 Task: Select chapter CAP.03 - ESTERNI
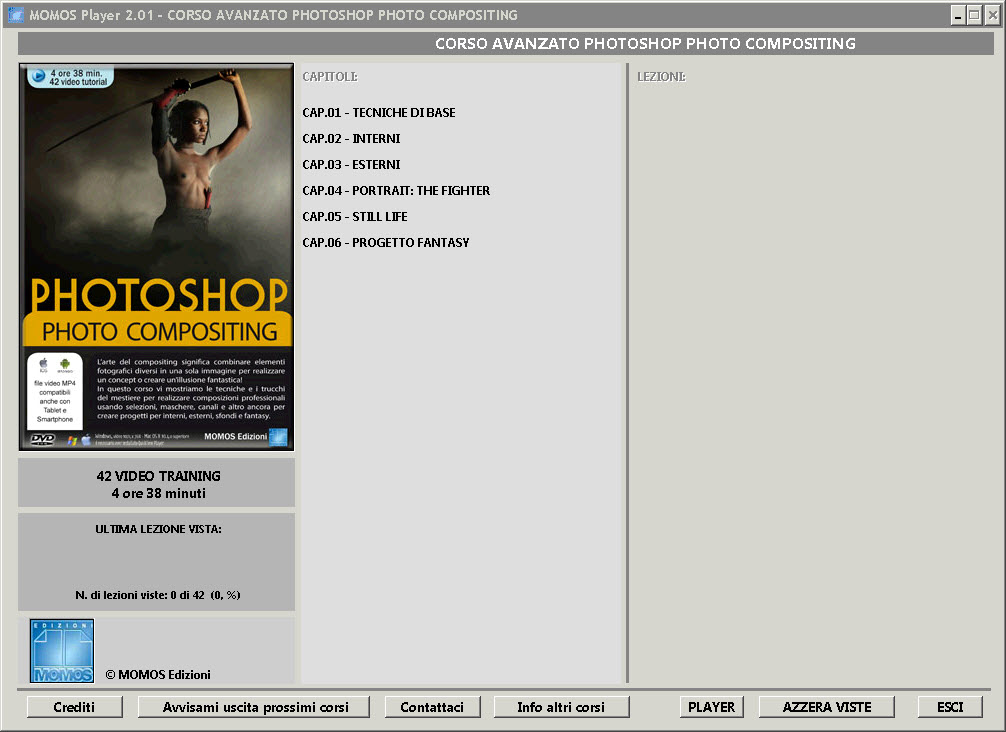tap(351, 165)
